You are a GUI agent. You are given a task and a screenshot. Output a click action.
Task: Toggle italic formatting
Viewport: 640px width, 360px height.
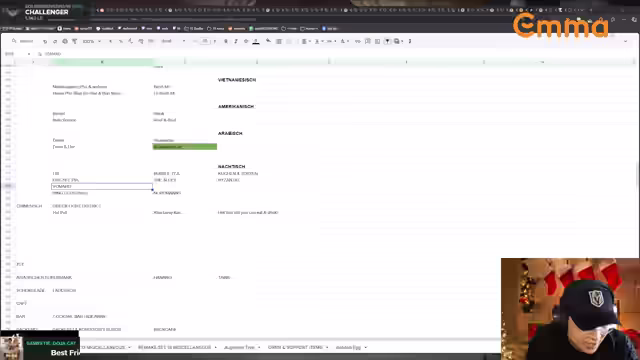coord(236,41)
